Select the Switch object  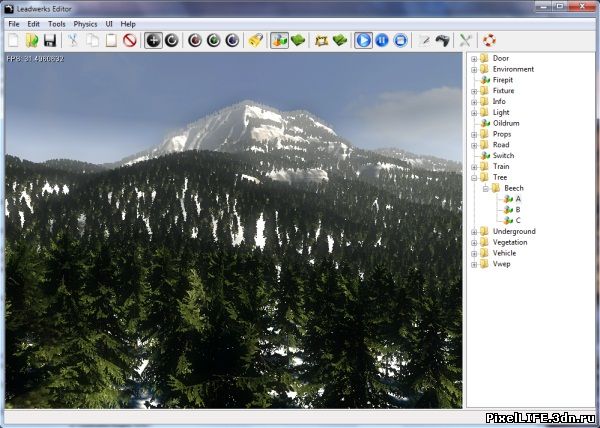(503, 155)
